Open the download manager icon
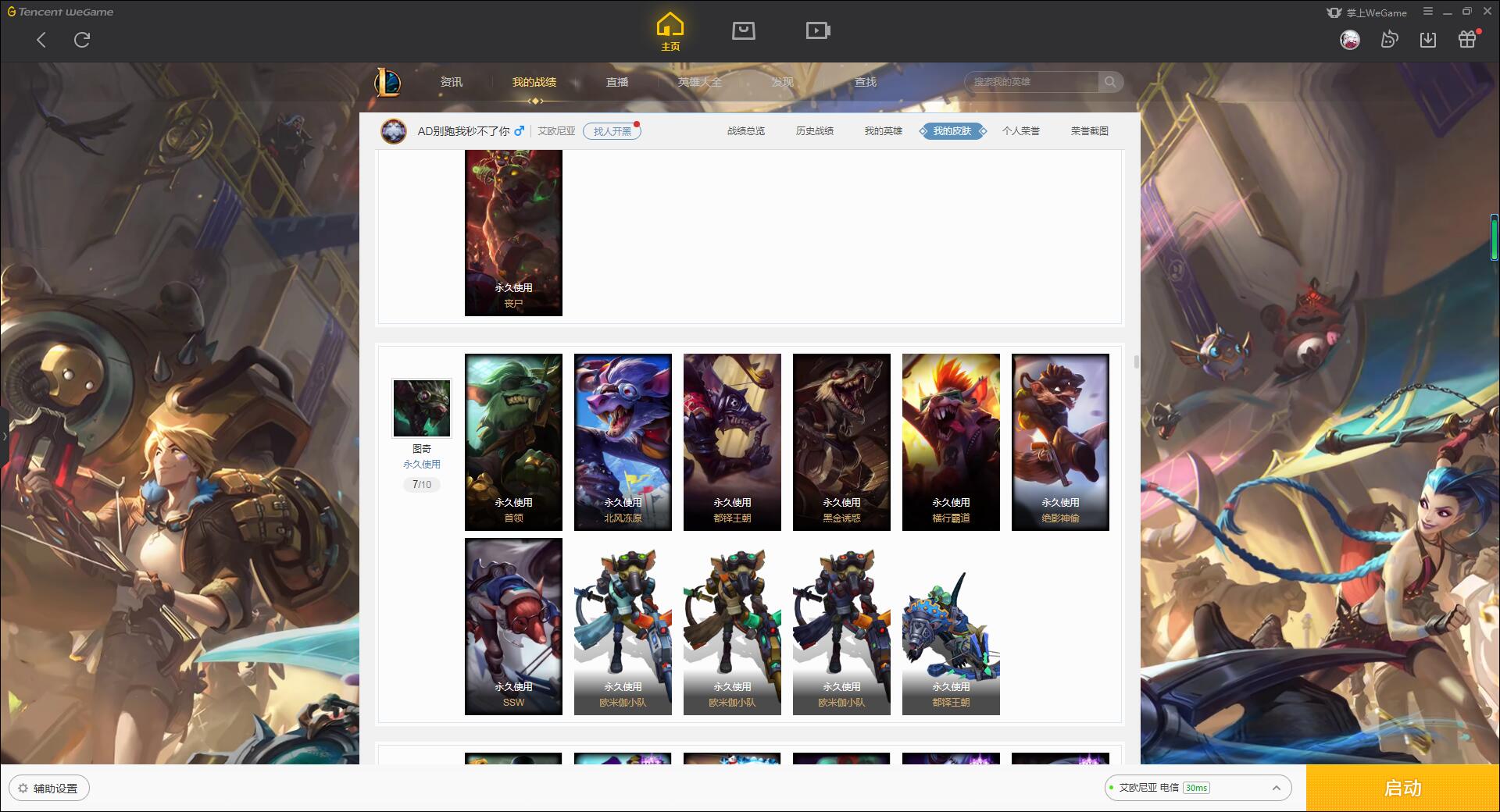Image resolution: width=1500 pixels, height=812 pixels. click(1428, 40)
